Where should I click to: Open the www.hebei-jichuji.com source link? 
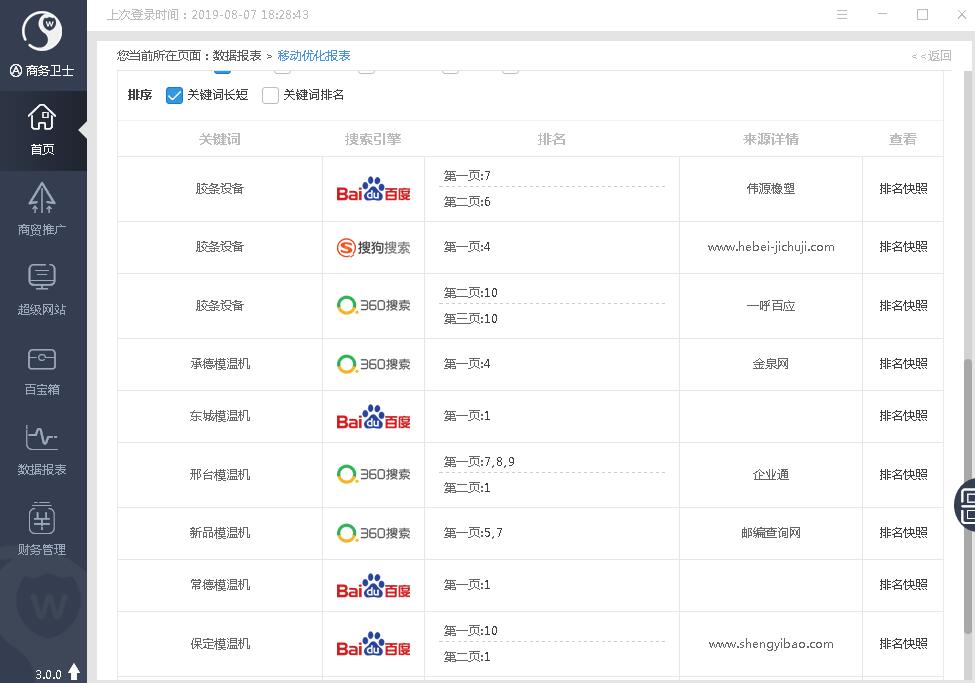(x=770, y=247)
